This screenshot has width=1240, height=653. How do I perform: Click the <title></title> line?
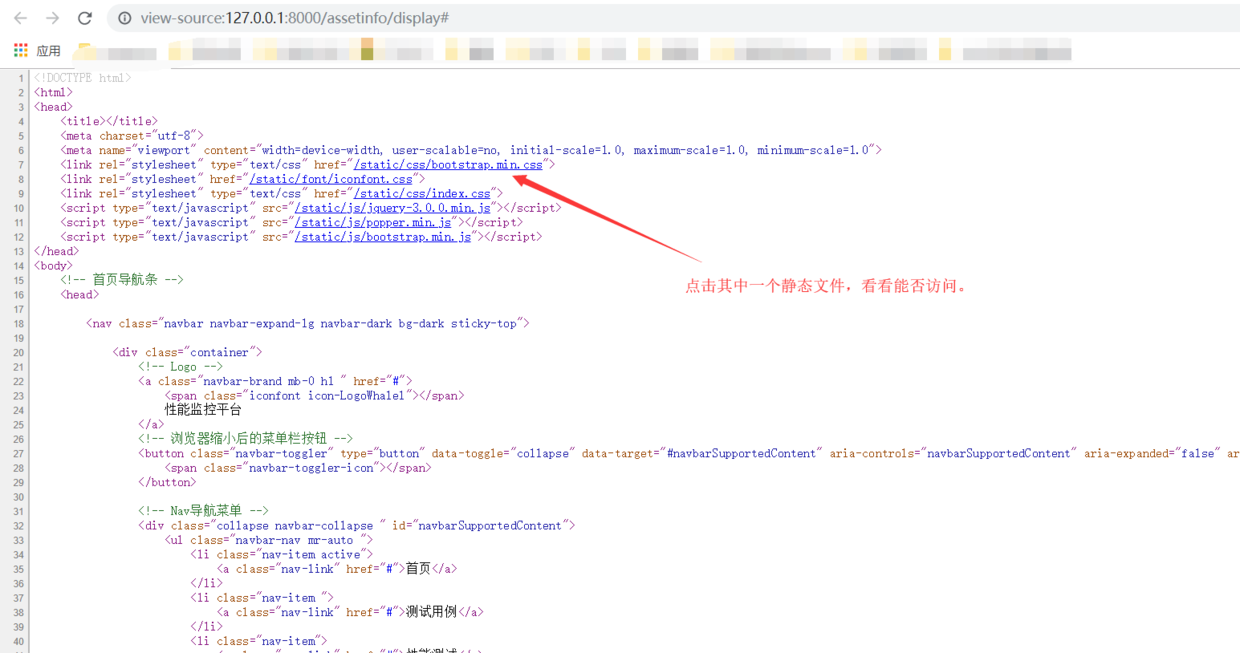pos(109,121)
